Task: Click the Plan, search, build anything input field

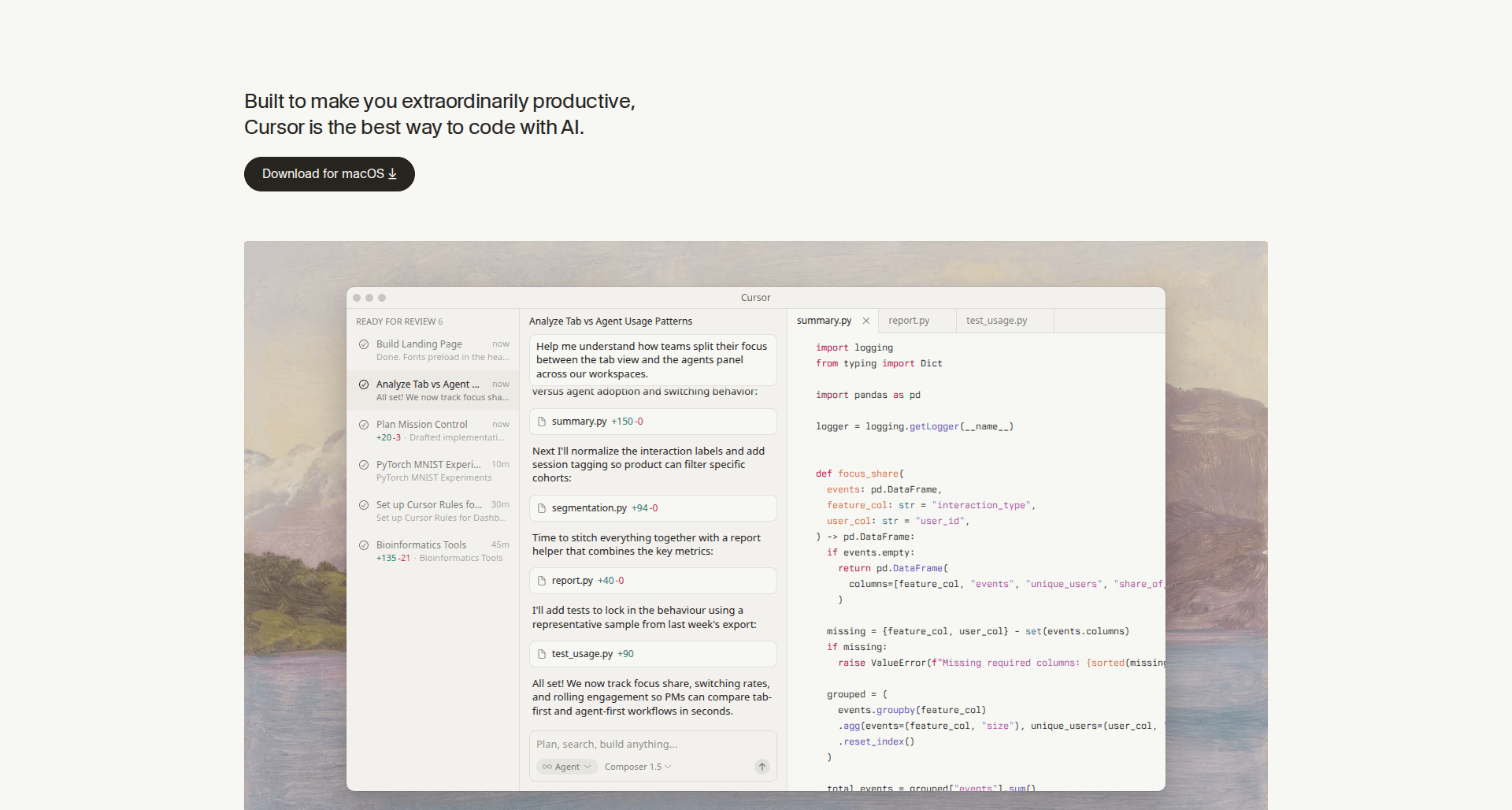Action: 652,744
